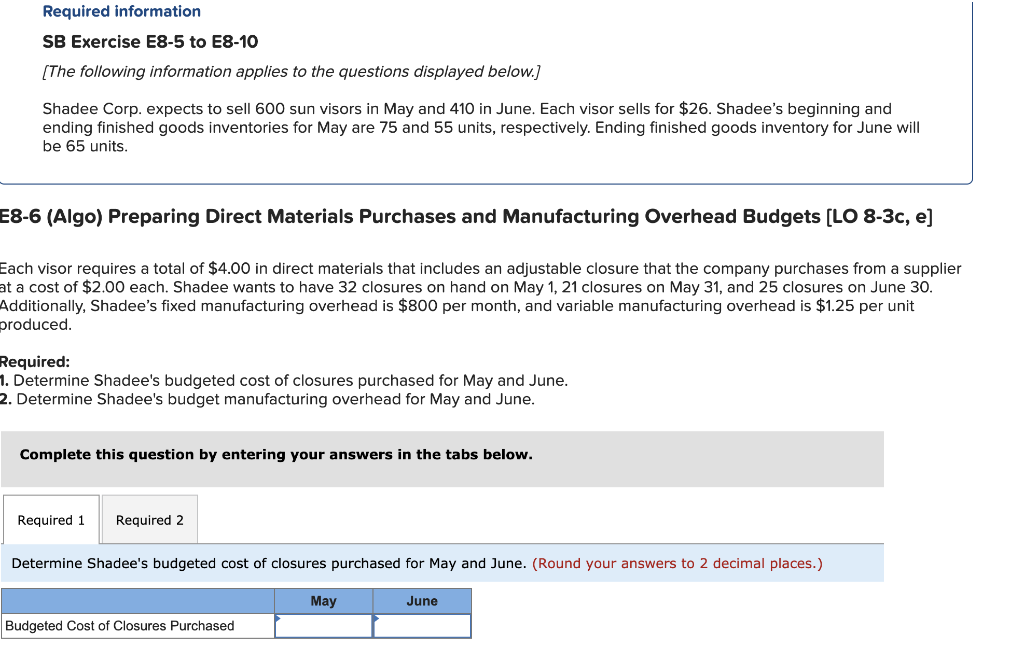1024x647 pixels.
Task: Select the June budgeted cost input cell
Action: (x=423, y=626)
